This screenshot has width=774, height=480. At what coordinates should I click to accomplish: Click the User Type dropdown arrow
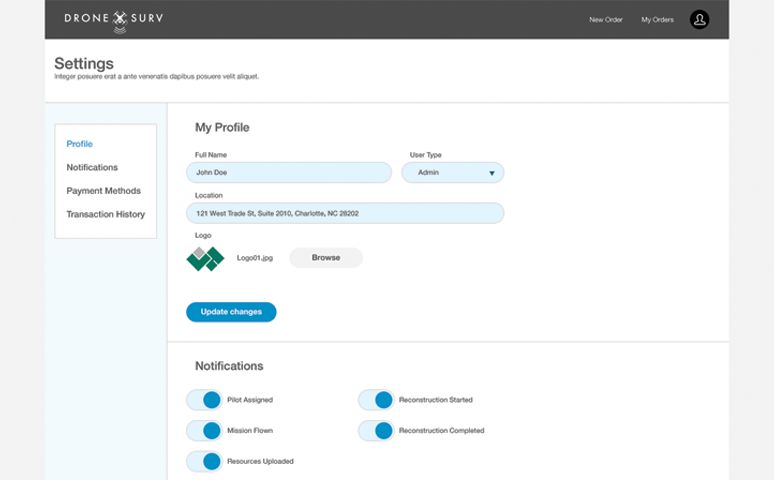coord(492,173)
